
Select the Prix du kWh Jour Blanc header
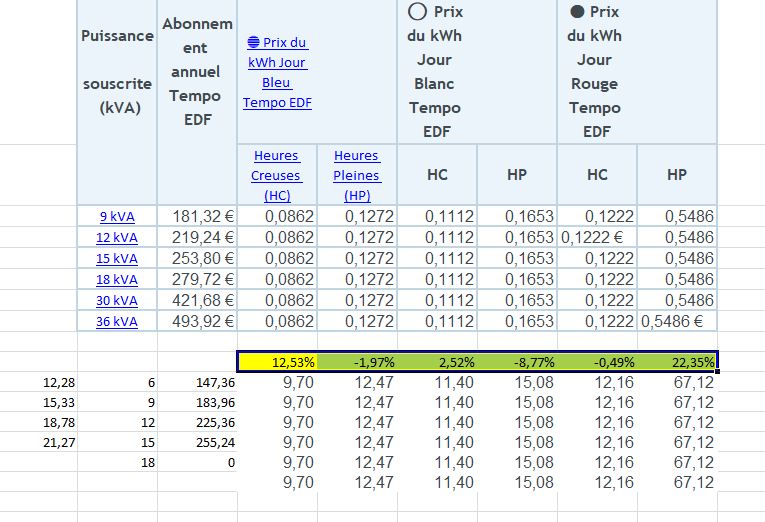click(477, 71)
